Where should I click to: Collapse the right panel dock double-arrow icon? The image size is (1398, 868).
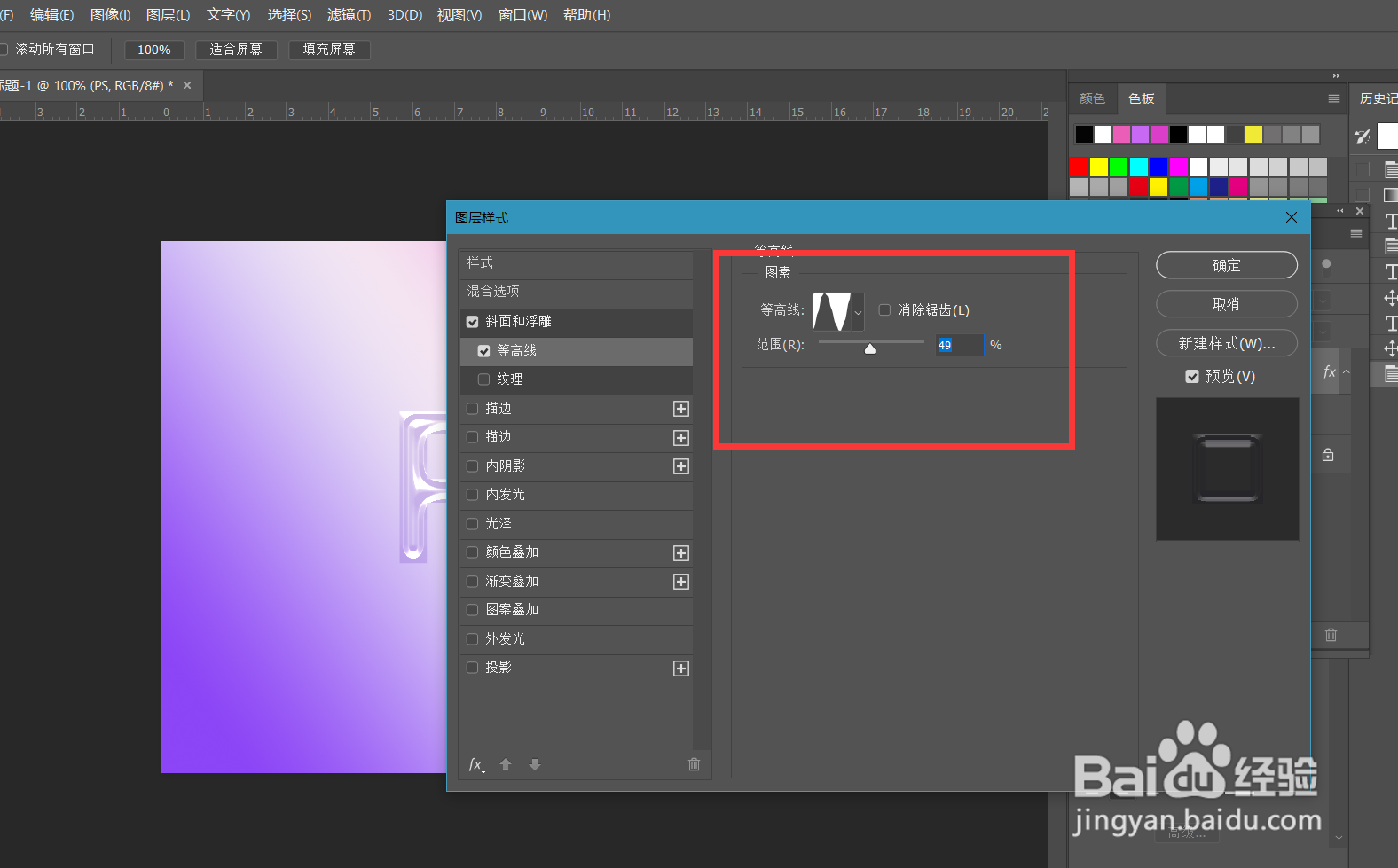tap(1336, 76)
